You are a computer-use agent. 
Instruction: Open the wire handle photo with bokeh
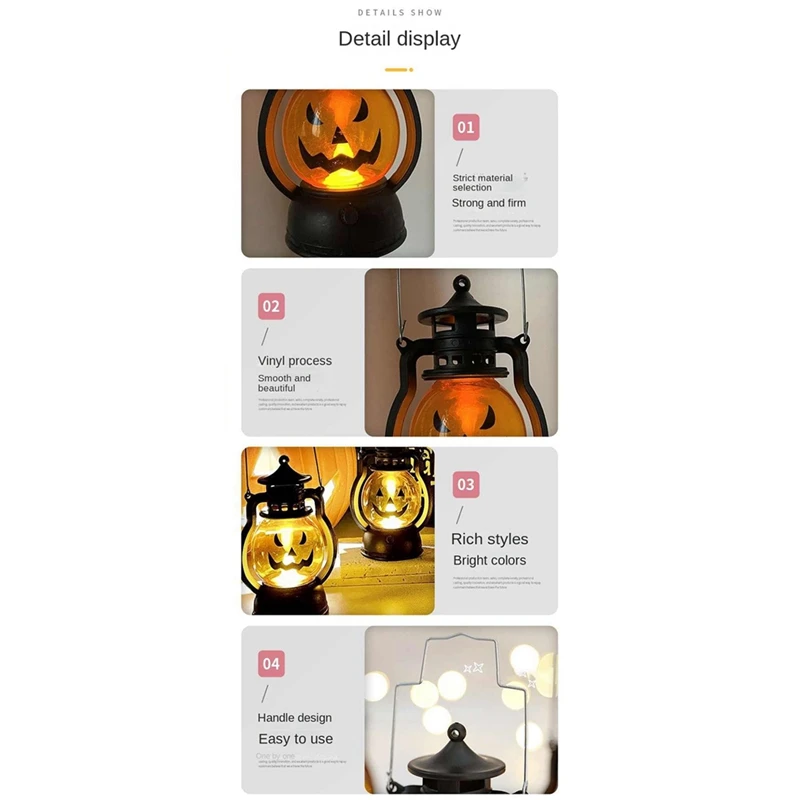pos(461,710)
